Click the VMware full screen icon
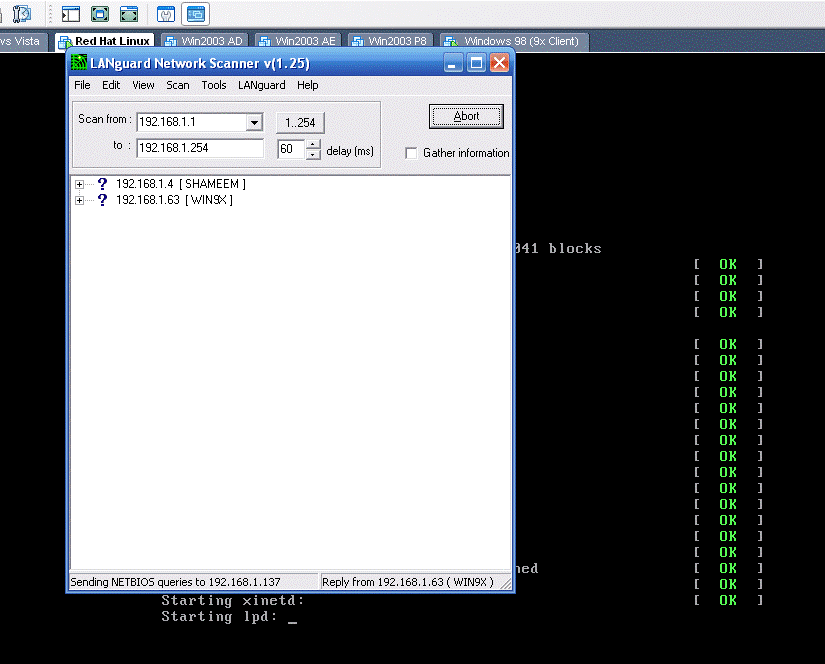The image size is (825, 664). click(100, 14)
